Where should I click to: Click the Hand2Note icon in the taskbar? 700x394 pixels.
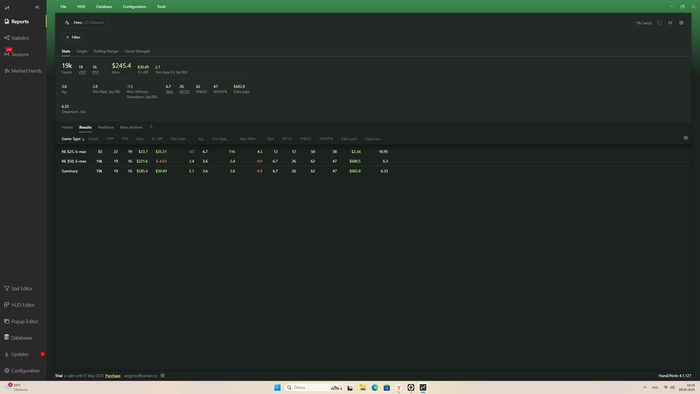click(x=423, y=387)
